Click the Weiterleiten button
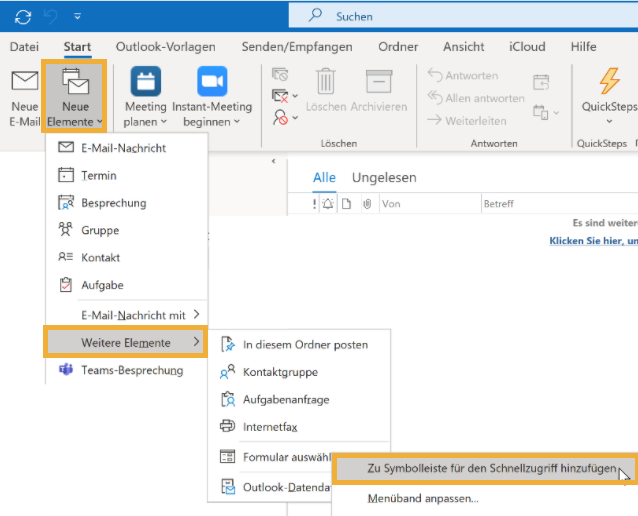The image size is (638, 516). point(467,121)
